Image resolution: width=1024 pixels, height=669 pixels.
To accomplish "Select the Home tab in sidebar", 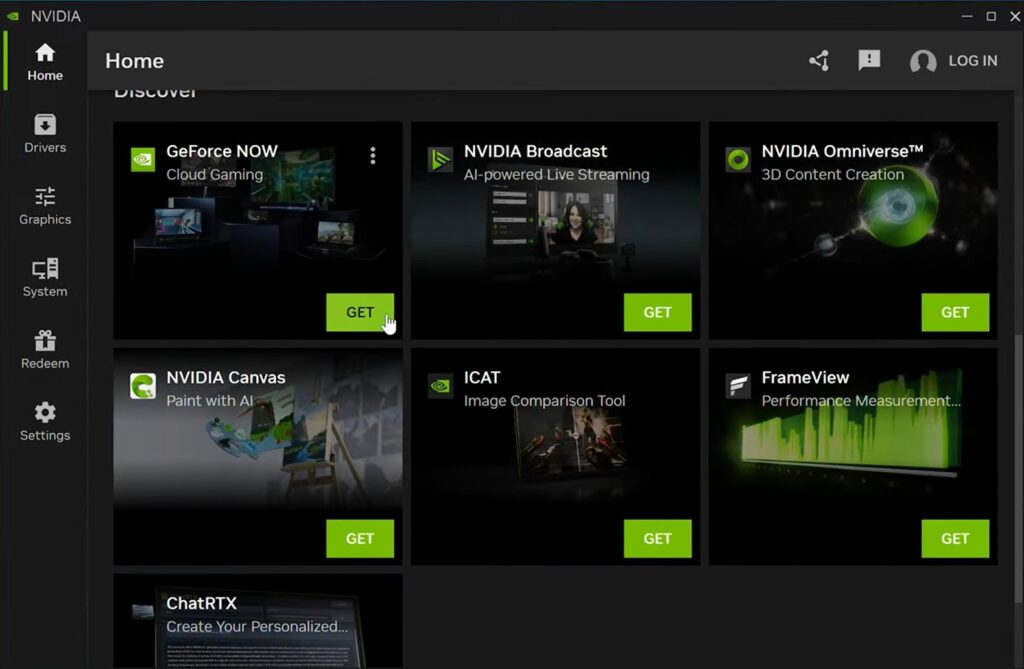I will 45,62.
